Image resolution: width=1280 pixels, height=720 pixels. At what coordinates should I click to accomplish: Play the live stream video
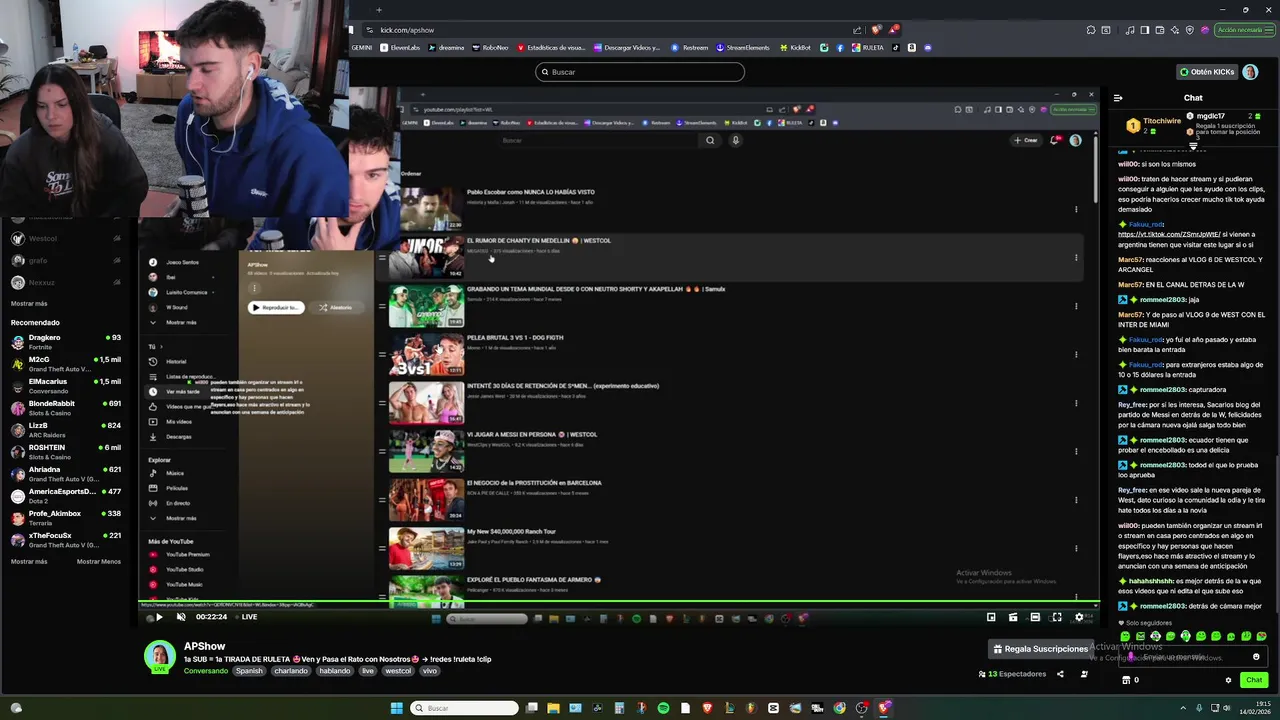pyautogui.click(x=158, y=617)
